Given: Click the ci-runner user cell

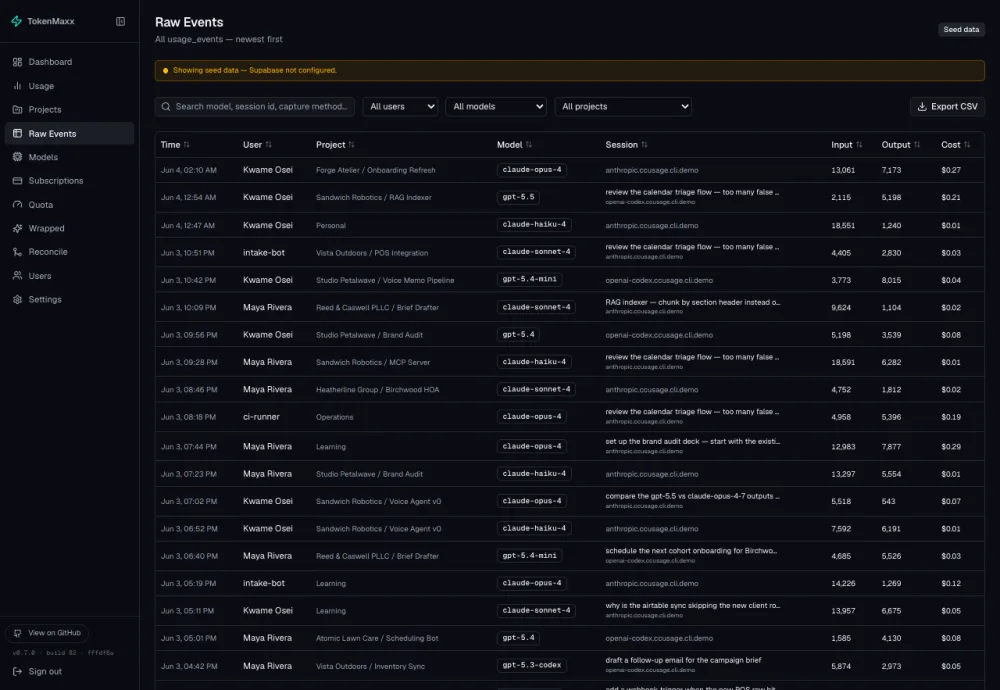Looking at the screenshot, I should [261, 417].
